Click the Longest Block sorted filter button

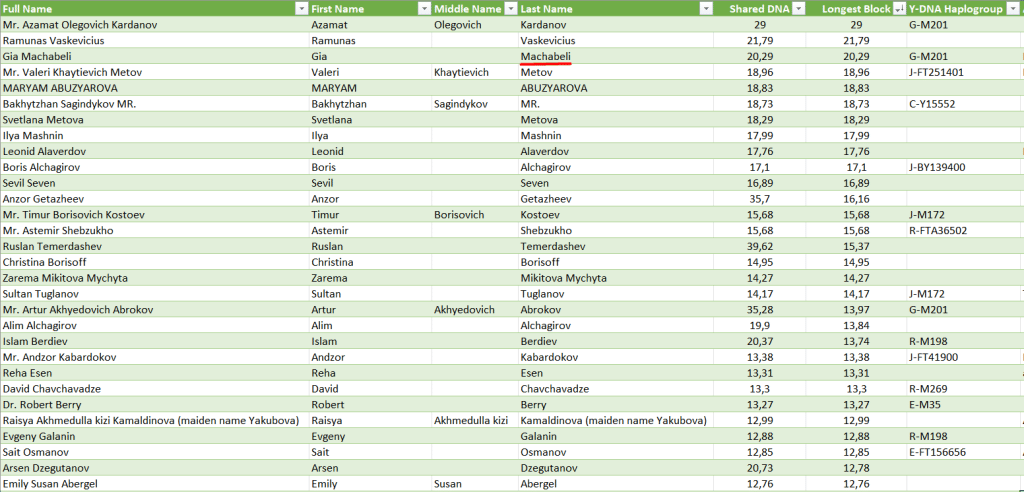(897, 8)
